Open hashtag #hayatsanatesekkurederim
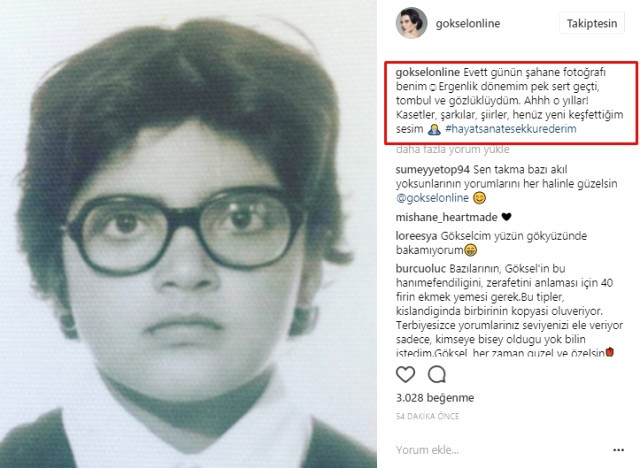This screenshot has width=640, height=468. point(511,129)
